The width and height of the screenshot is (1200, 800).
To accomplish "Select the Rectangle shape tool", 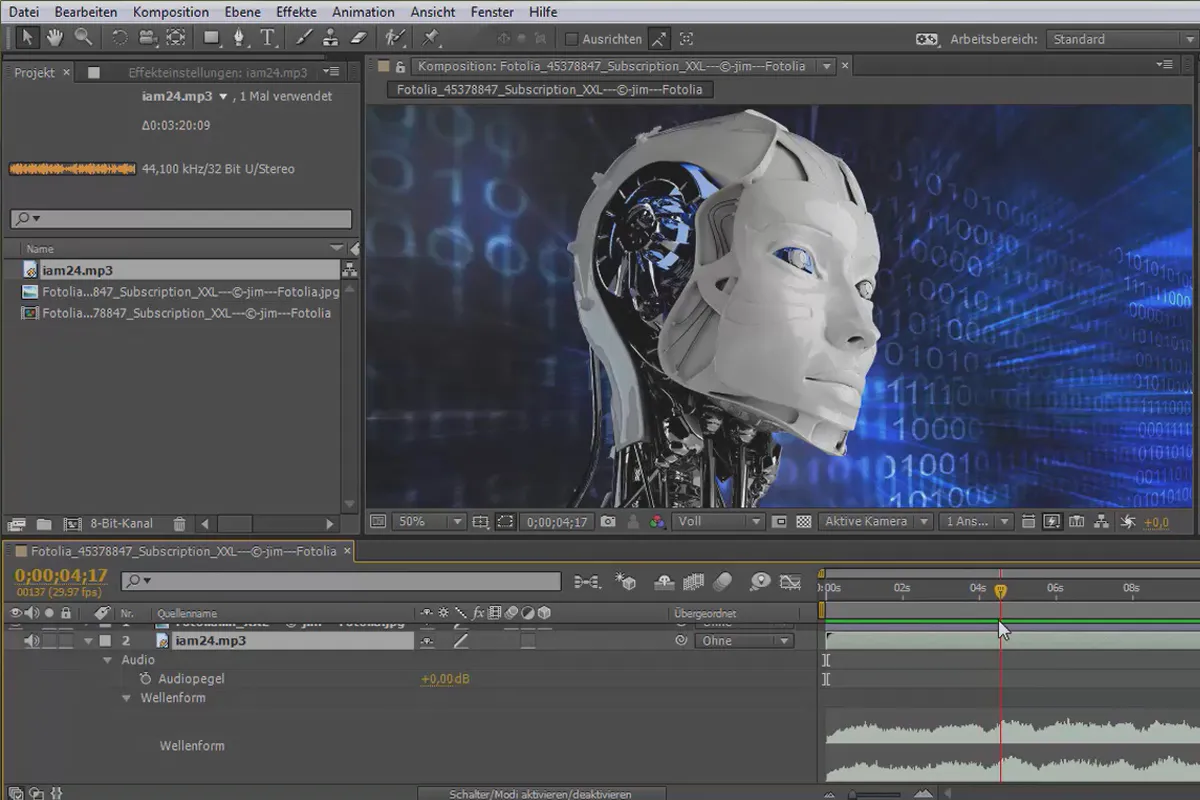I will 212,38.
